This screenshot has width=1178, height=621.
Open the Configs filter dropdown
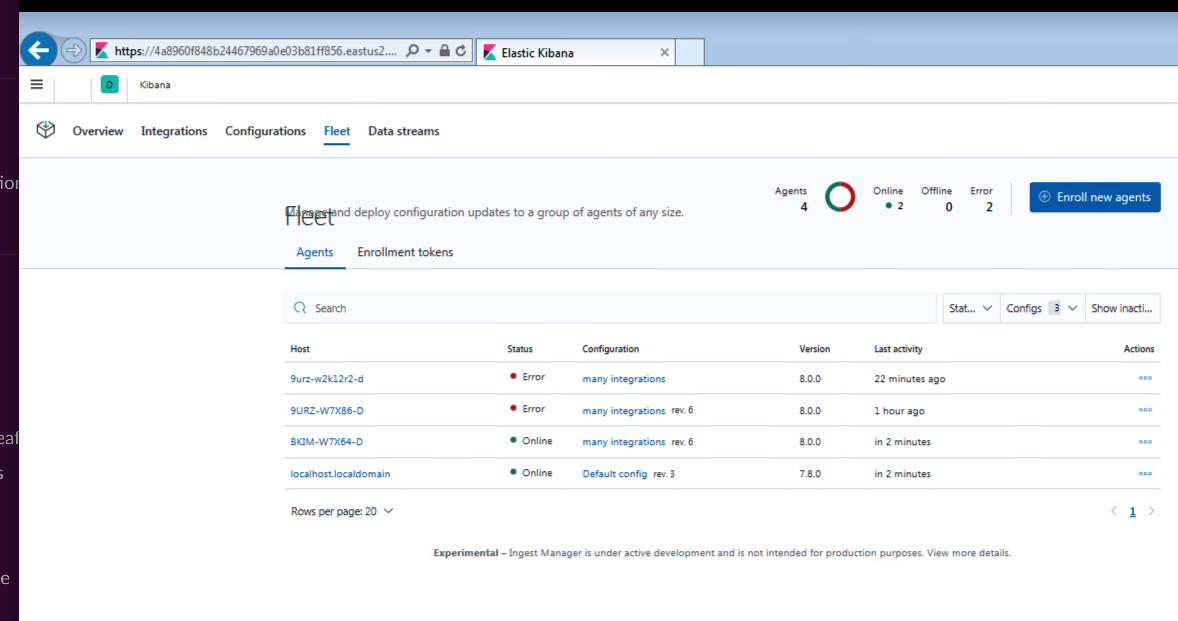1042,308
